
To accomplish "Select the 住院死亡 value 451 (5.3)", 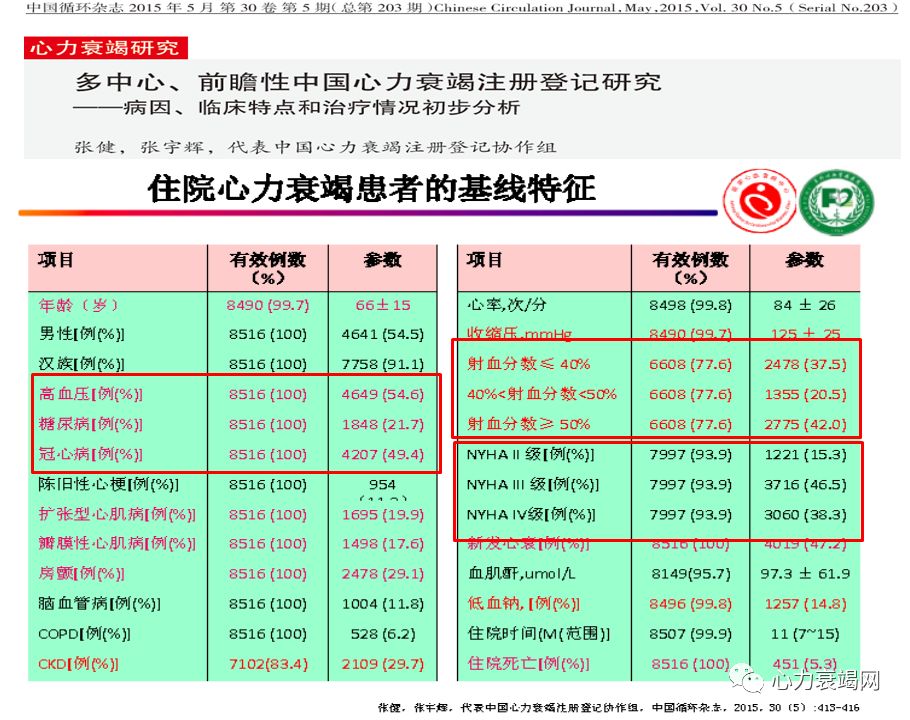I will pos(803,664).
